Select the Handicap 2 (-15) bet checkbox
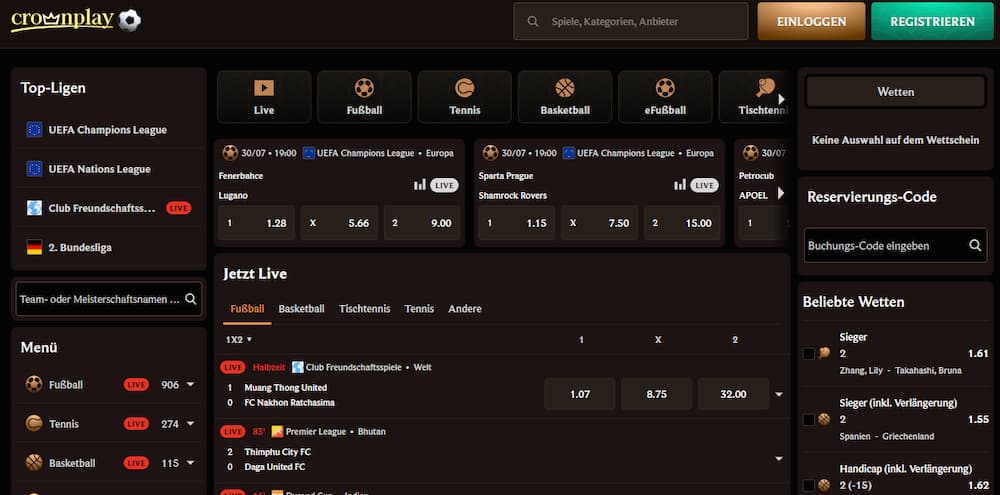 coord(808,485)
